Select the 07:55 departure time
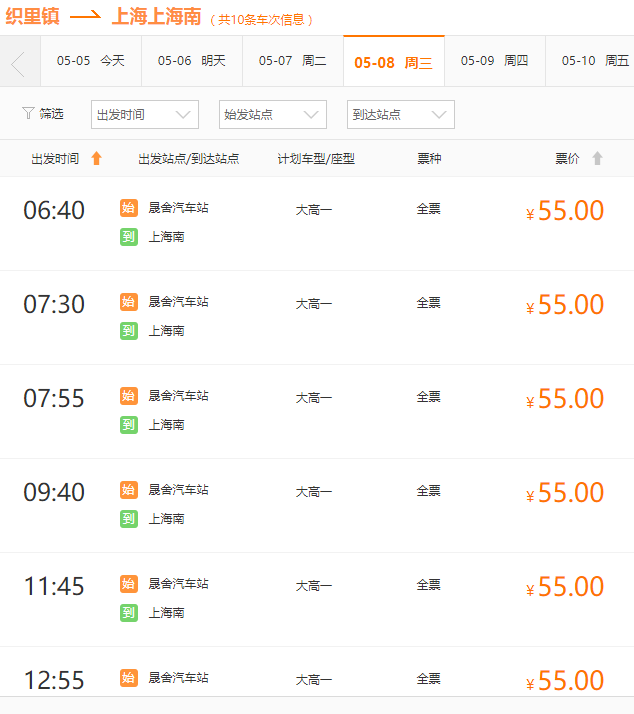The height and width of the screenshot is (714, 634). (54, 398)
